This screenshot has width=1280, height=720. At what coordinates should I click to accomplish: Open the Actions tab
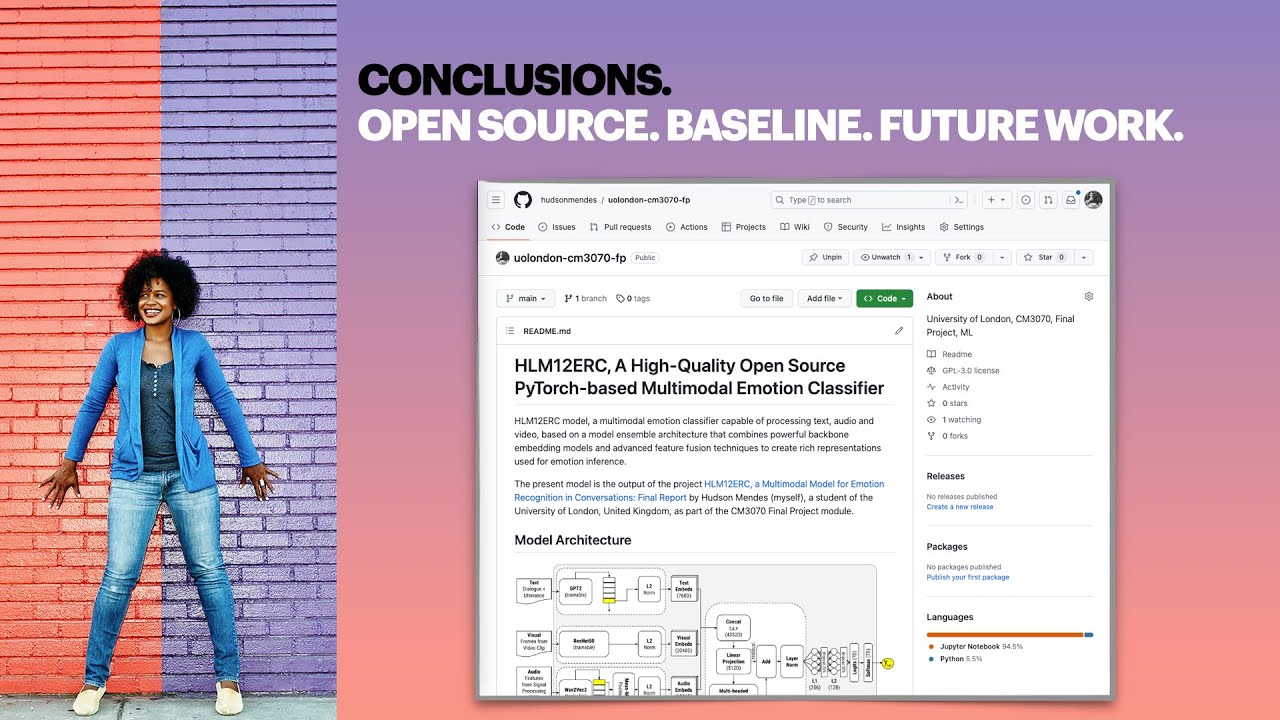[687, 227]
